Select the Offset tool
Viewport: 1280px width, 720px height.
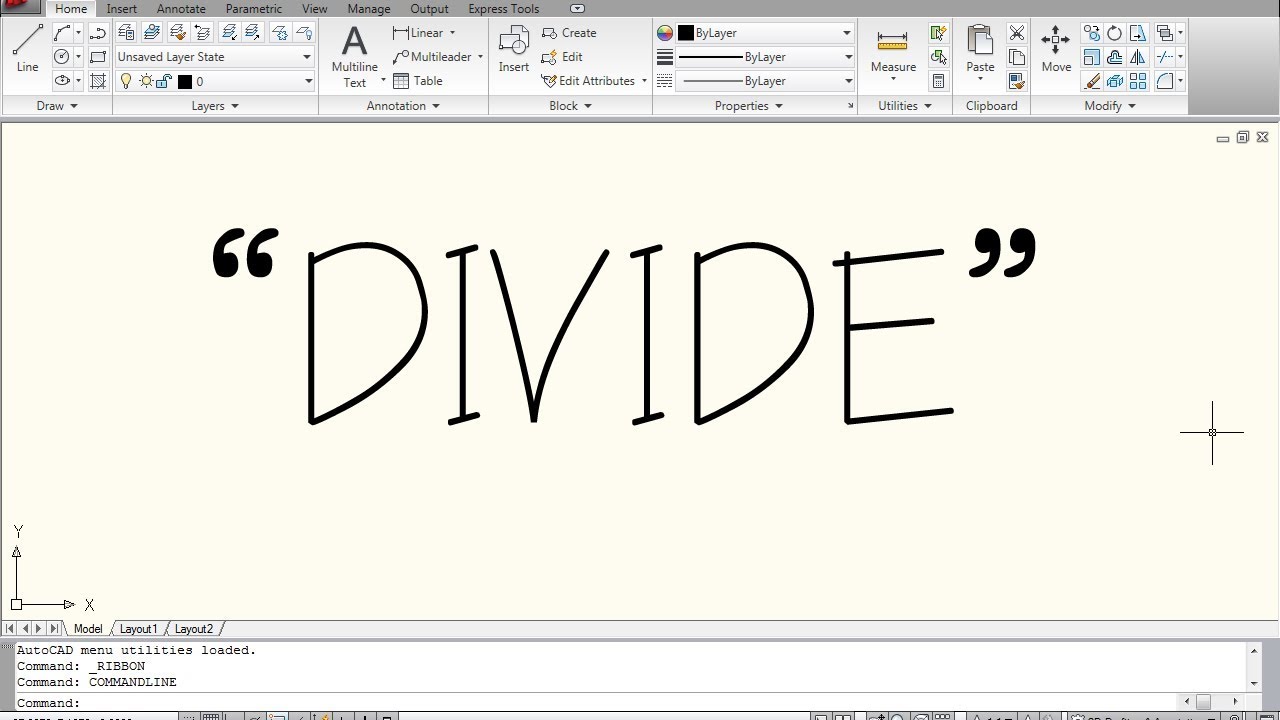click(1114, 57)
